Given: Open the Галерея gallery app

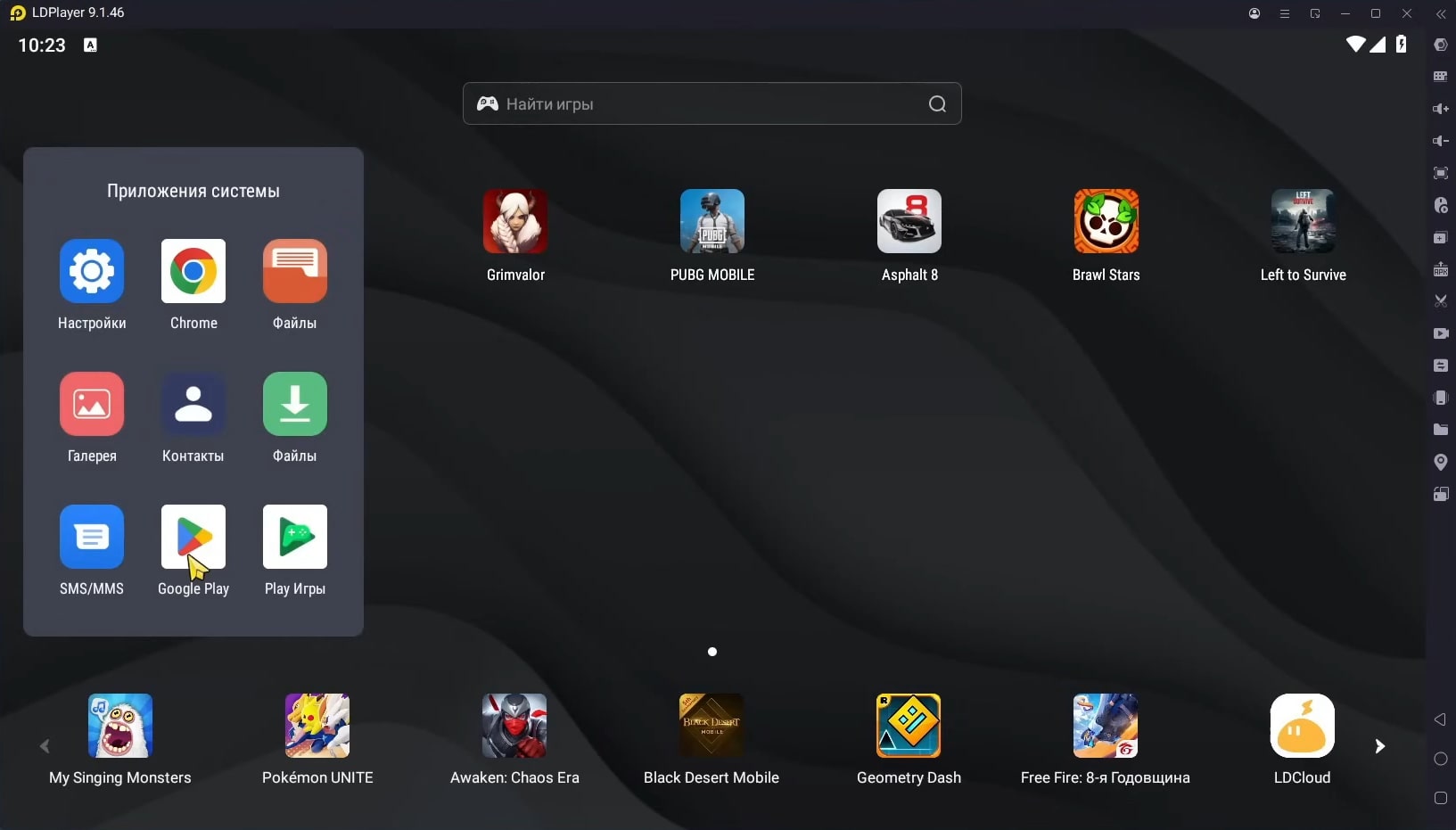Looking at the screenshot, I should point(92,405).
